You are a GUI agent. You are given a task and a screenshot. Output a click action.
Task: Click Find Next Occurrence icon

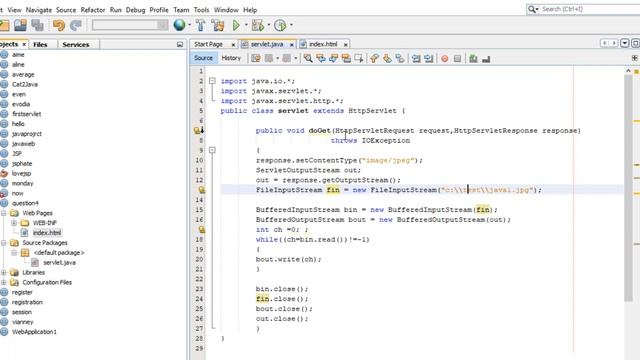click(x=333, y=59)
